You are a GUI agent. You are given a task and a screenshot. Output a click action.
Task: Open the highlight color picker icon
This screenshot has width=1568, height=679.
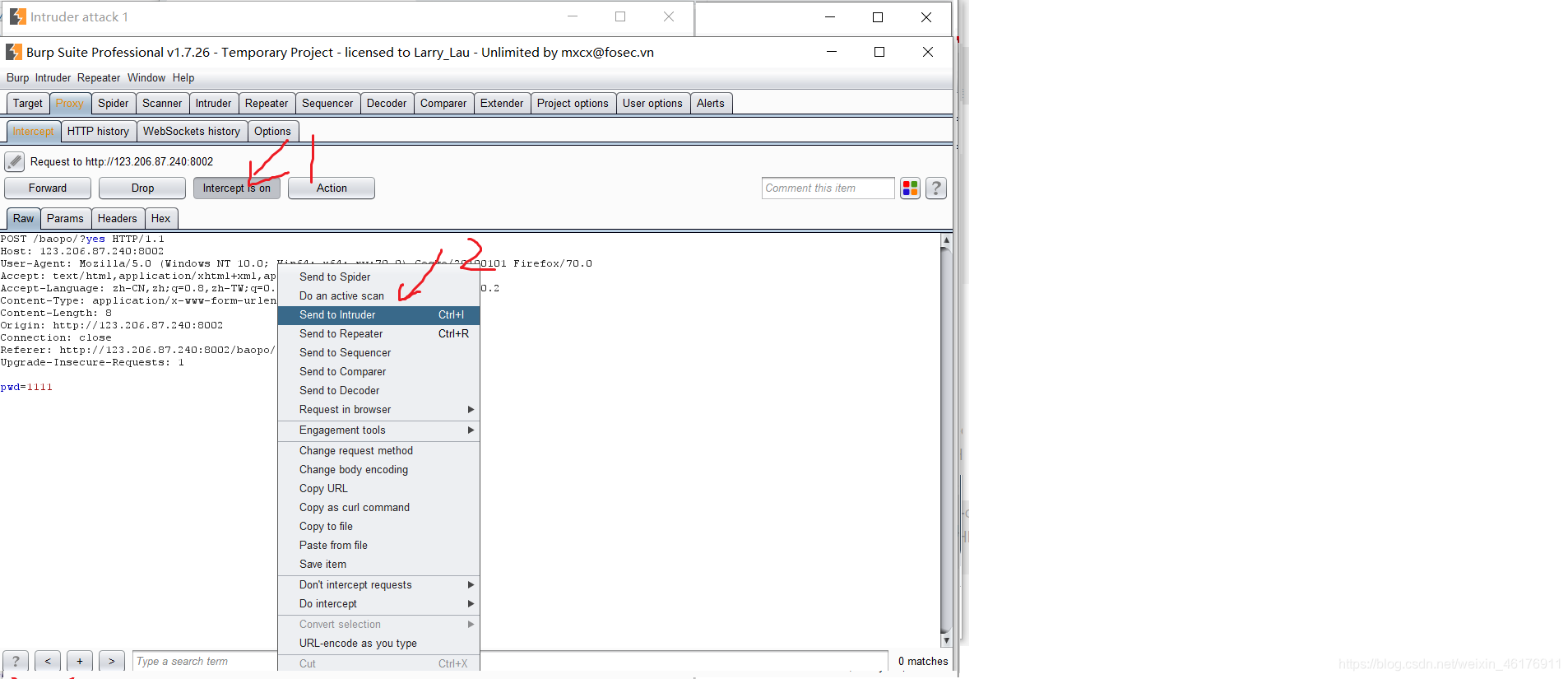coord(910,188)
